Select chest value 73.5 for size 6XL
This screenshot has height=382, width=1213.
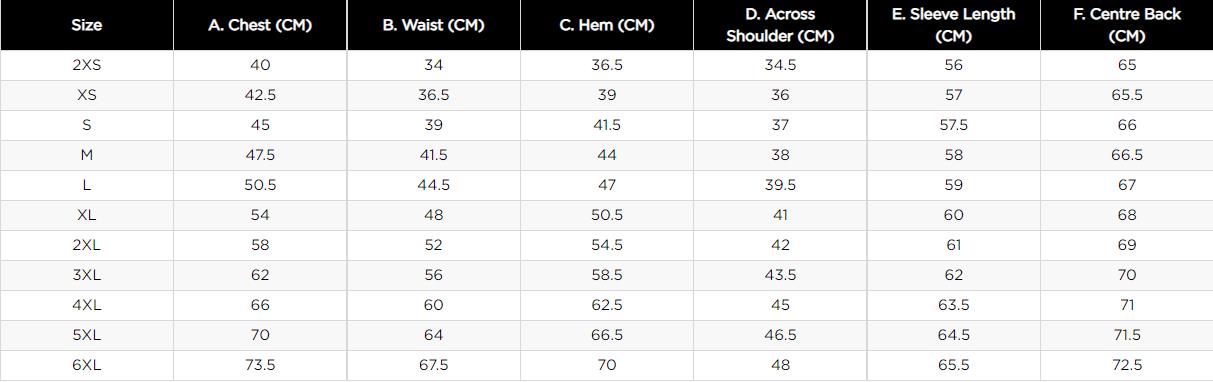point(260,365)
